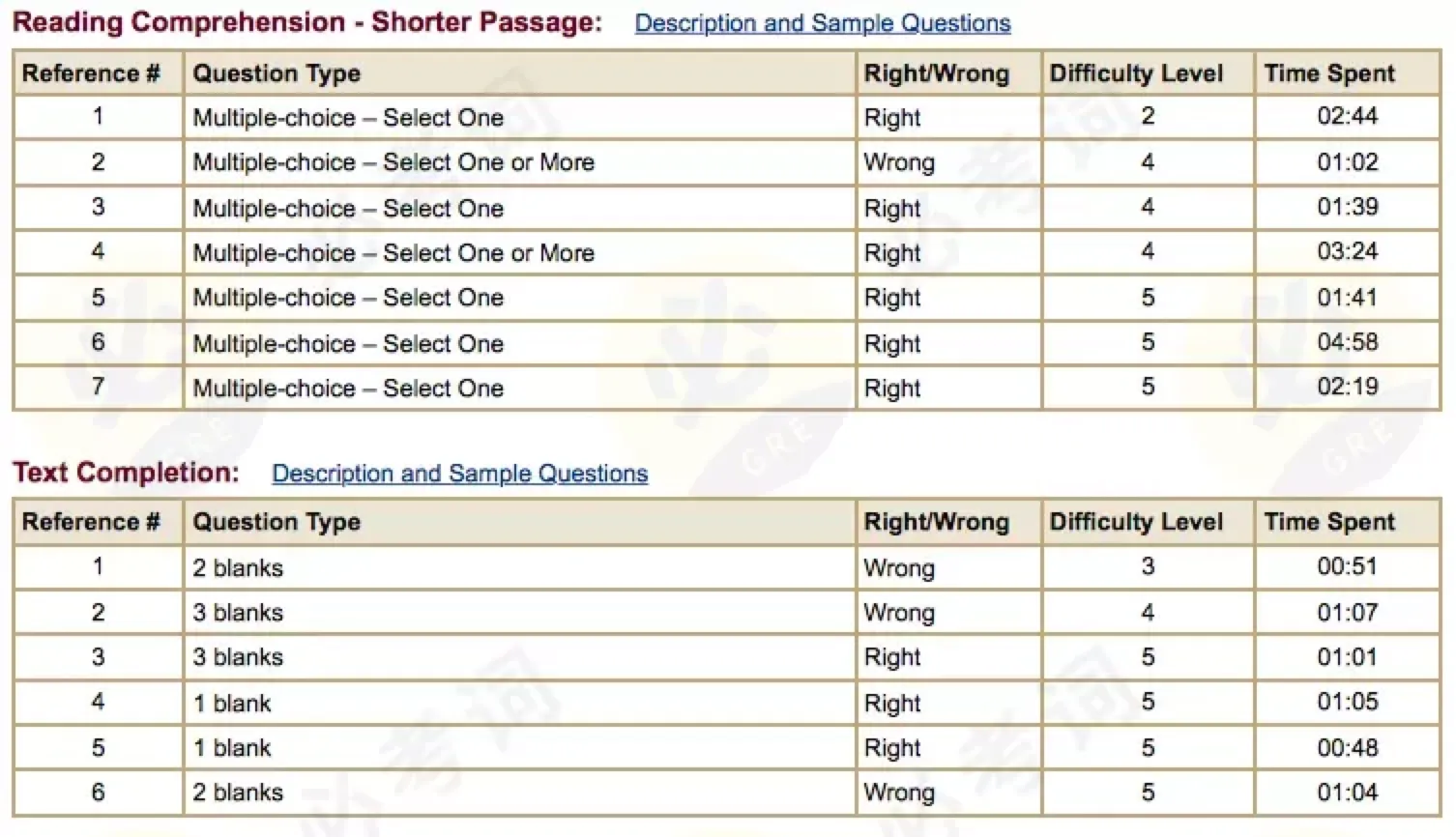Select the Wrong result beside time 01:04
The image size is (1456, 837).
[899, 793]
